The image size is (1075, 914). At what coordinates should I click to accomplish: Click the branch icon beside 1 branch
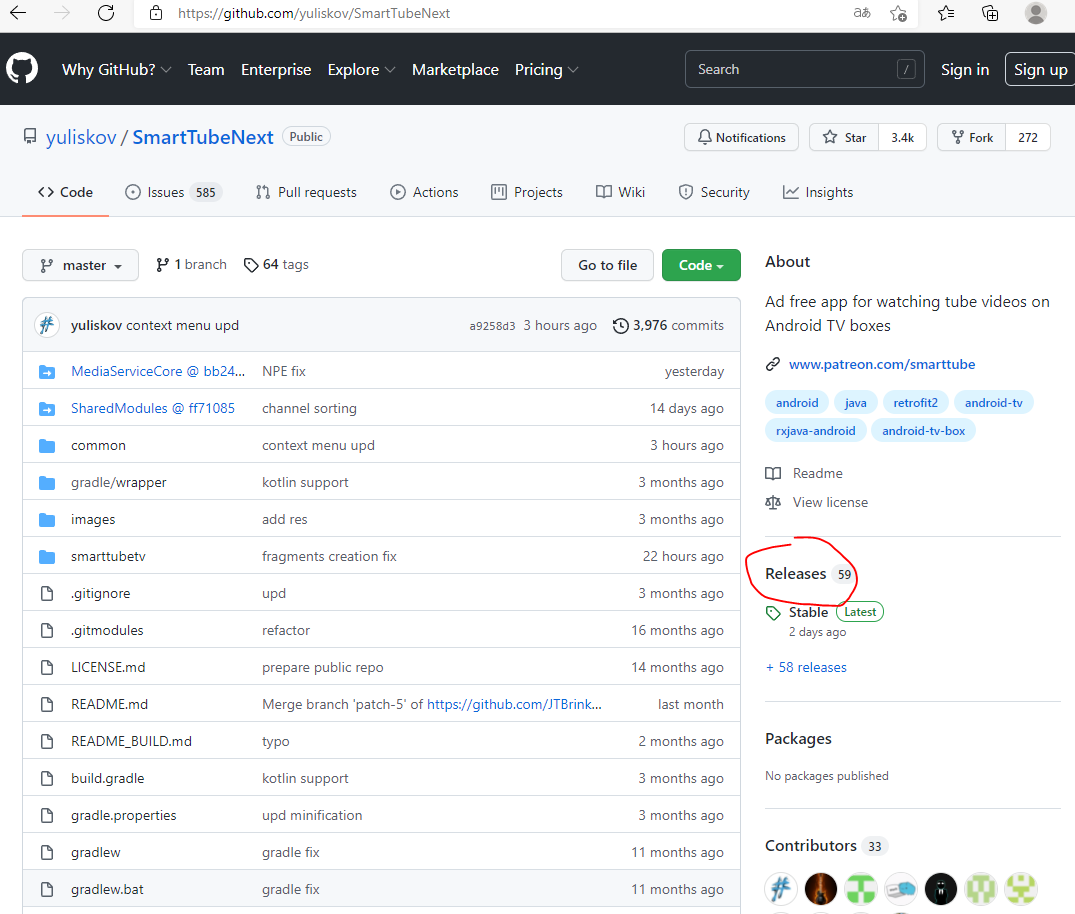point(162,265)
